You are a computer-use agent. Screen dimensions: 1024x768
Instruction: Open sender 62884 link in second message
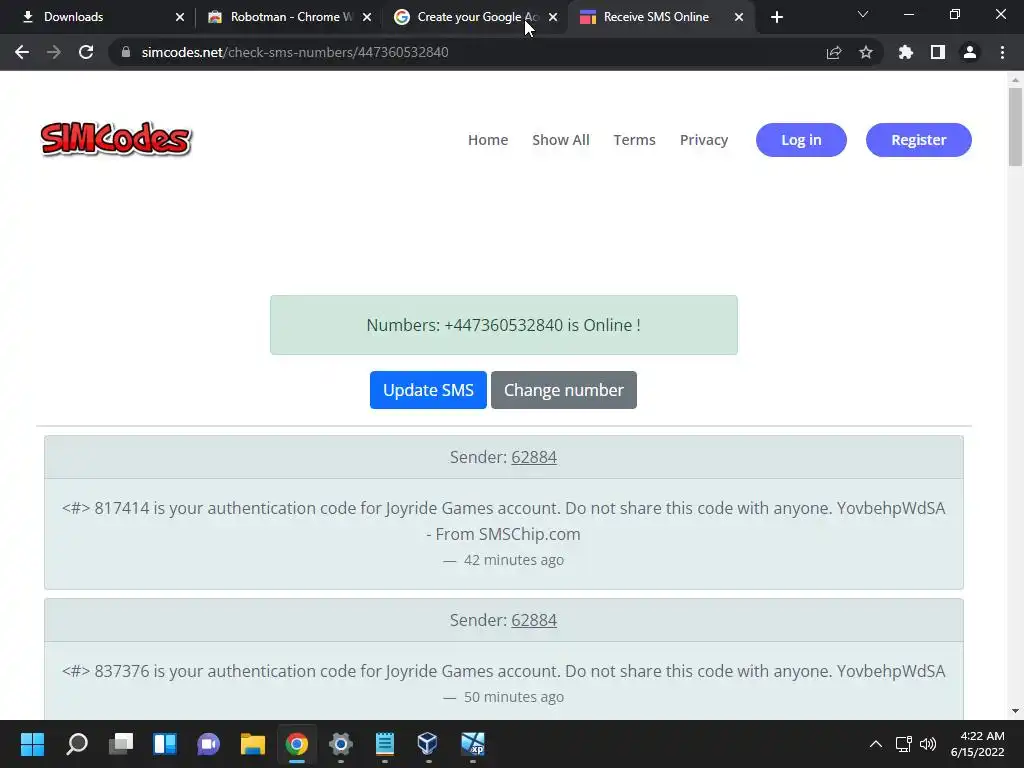[534, 620]
